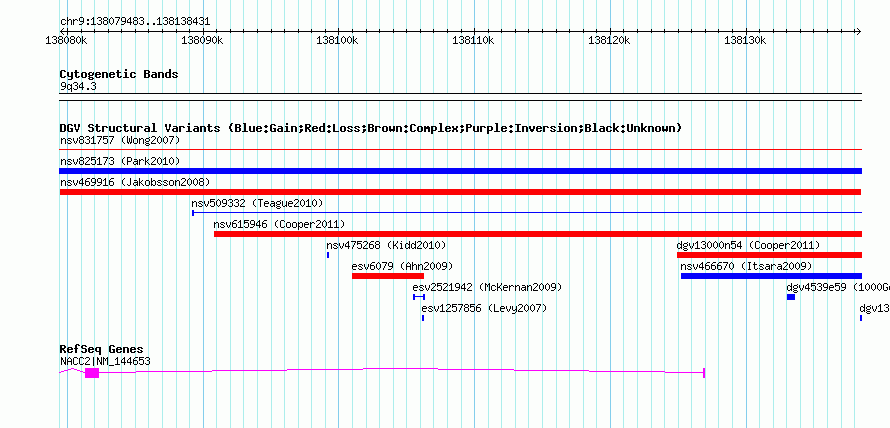Open the nsv831757 (Wong2007) label
The width and height of the screenshot is (890, 428).
point(120,140)
